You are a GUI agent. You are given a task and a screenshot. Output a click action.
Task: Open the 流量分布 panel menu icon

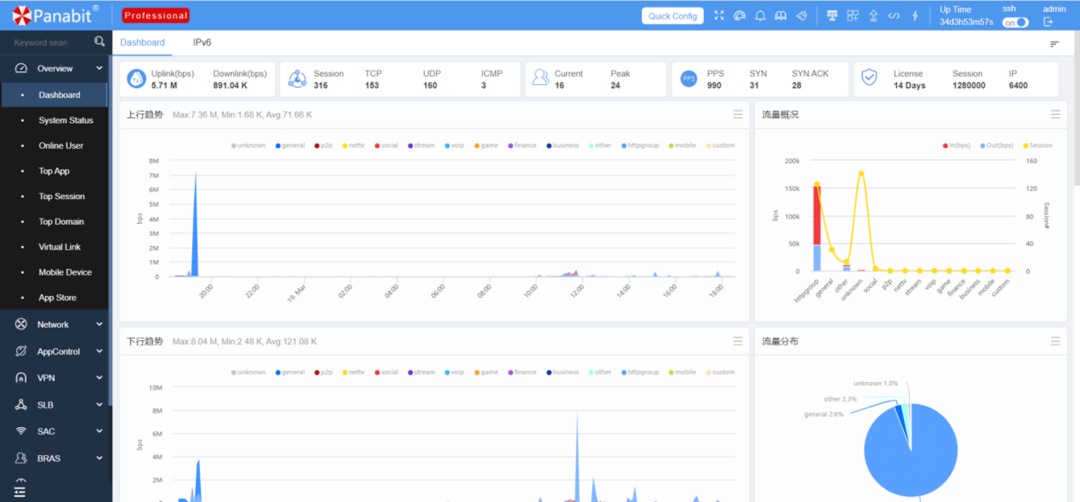[x=1055, y=341]
